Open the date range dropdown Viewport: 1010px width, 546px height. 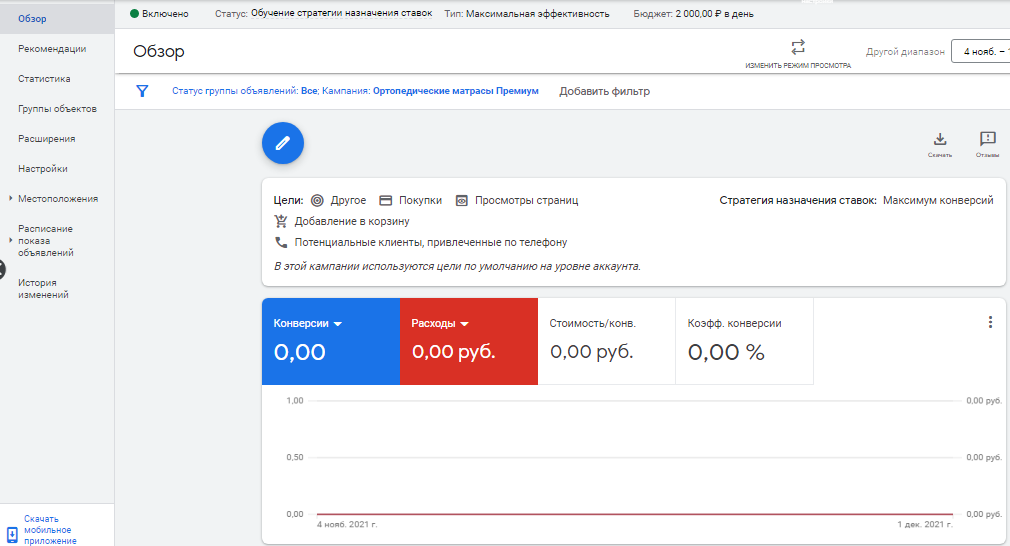[x=980, y=52]
